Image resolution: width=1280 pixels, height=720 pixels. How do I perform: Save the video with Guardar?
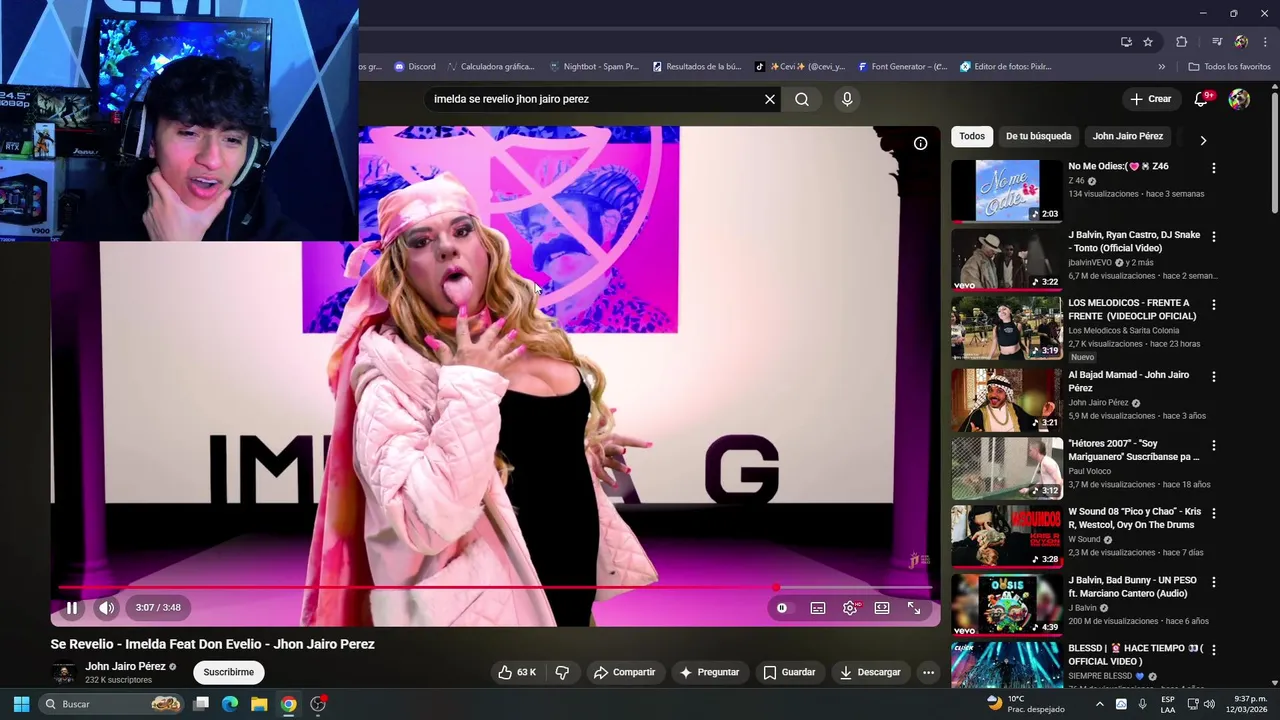789,672
